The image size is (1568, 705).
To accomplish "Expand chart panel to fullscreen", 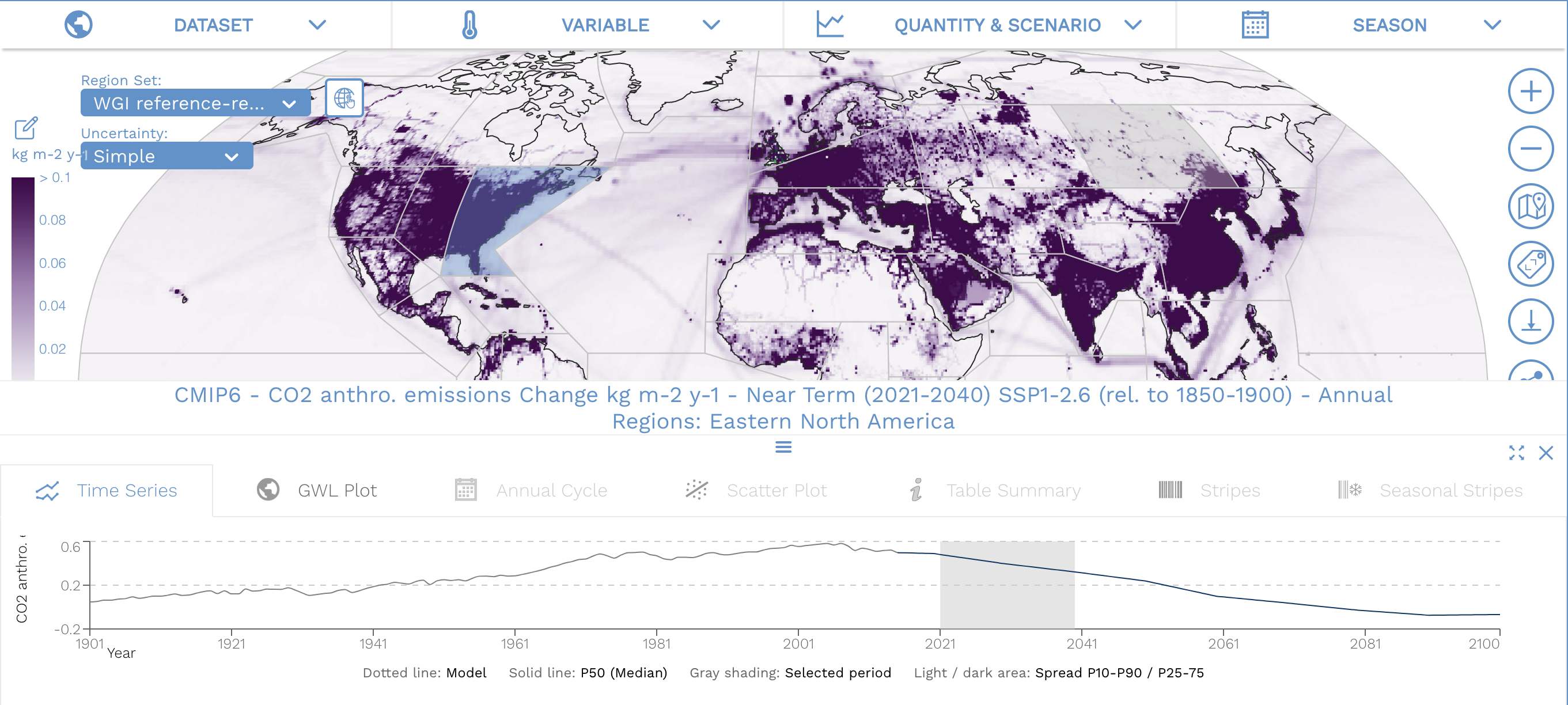I will coord(1516,453).
